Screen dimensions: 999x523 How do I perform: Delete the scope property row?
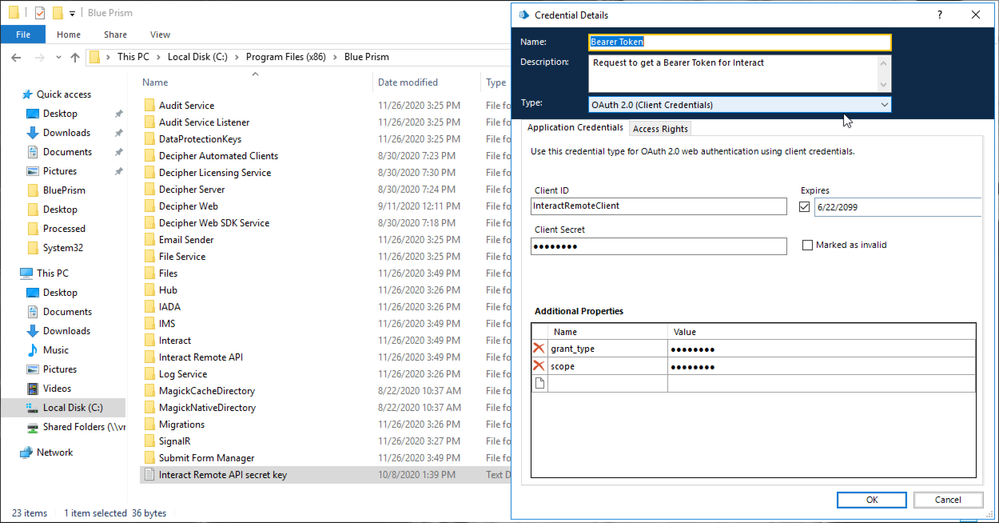540,366
